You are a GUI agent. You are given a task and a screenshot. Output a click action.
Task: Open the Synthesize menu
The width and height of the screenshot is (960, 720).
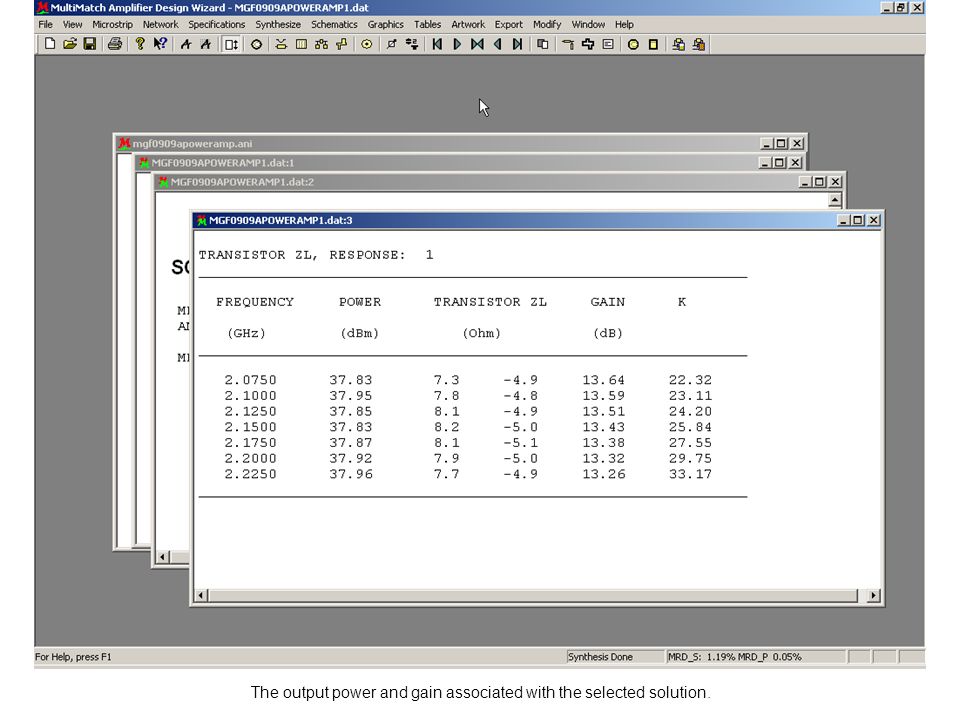(x=278, y=24)
